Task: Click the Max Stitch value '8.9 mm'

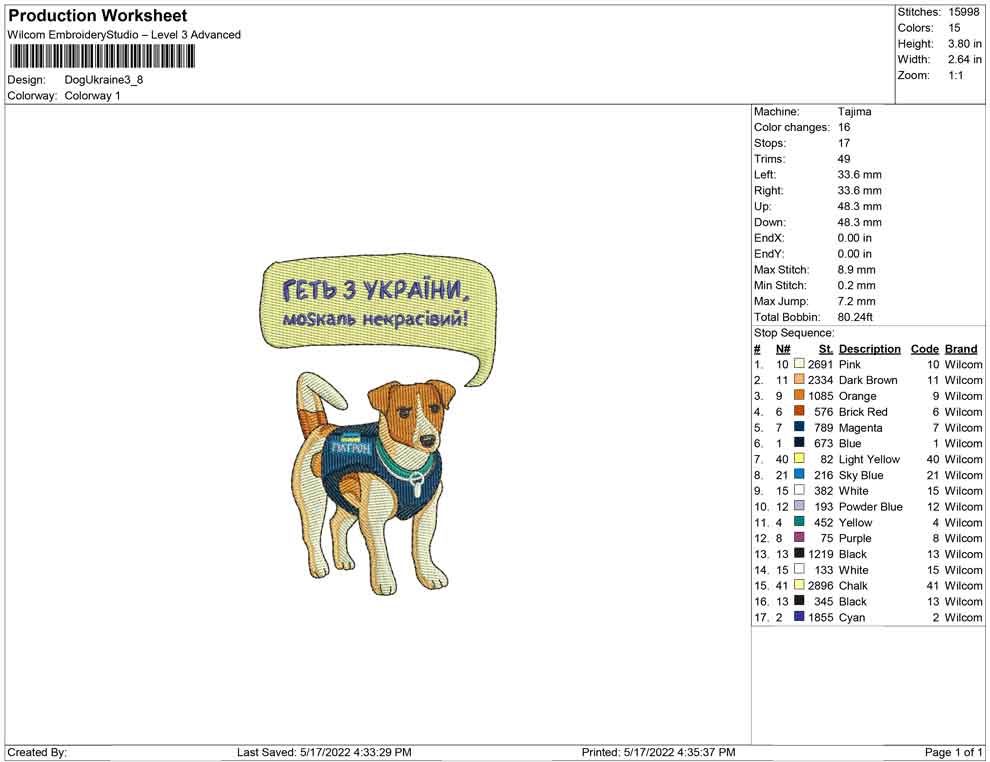Action: (x=856, y=270)
